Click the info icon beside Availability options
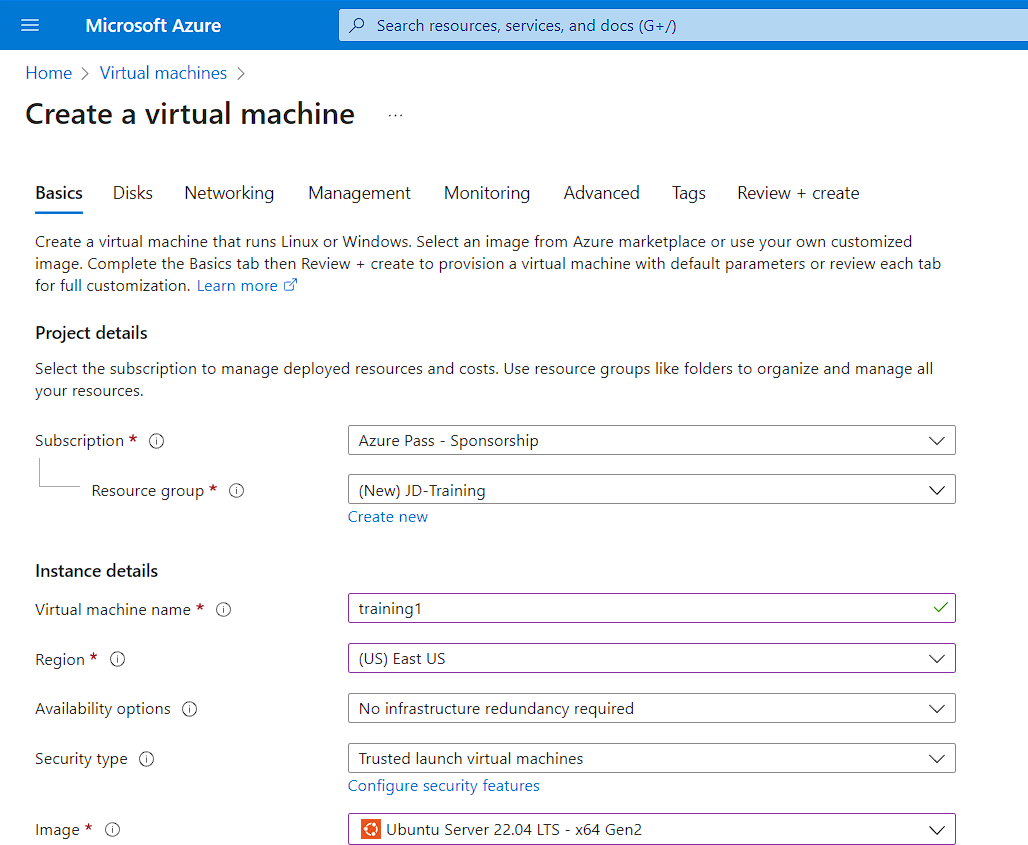This screenshot has height=845, width=1028. click(190, 708)
